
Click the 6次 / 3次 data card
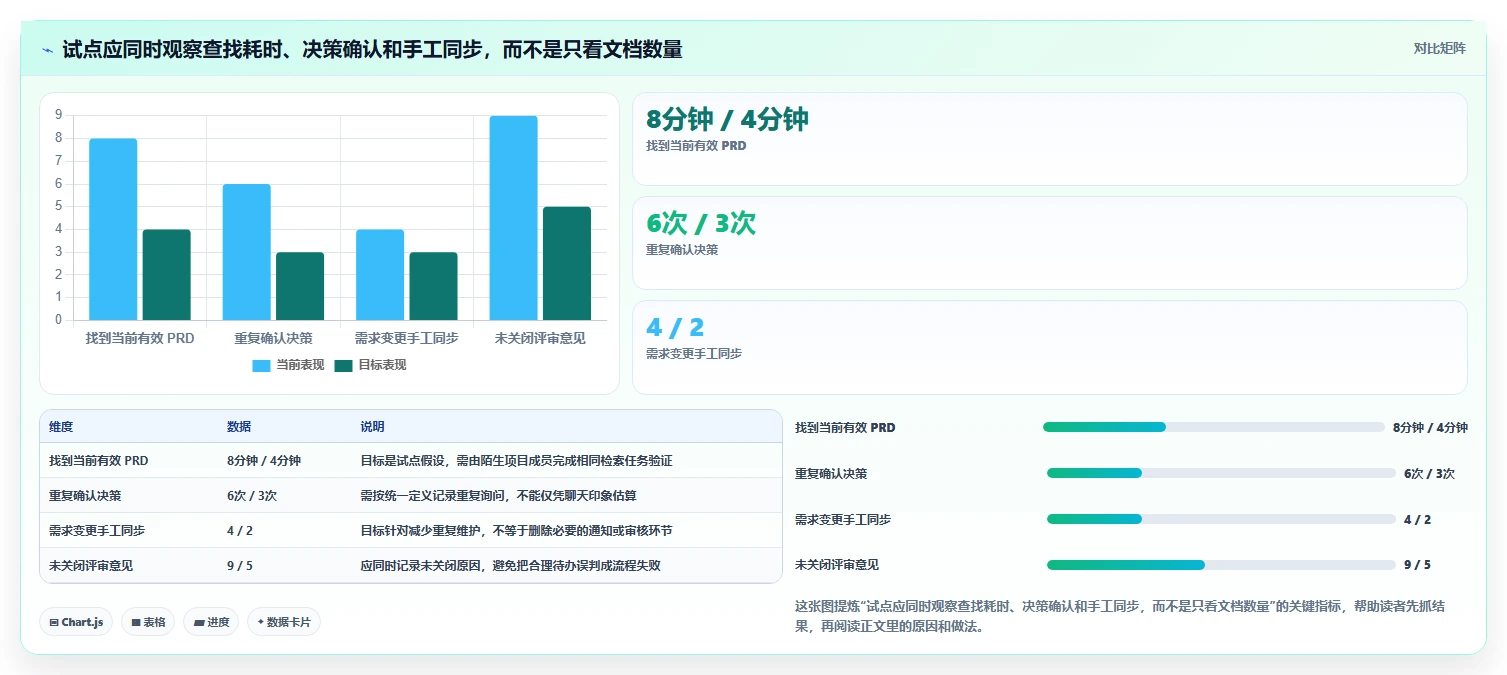click(1050, 243)
